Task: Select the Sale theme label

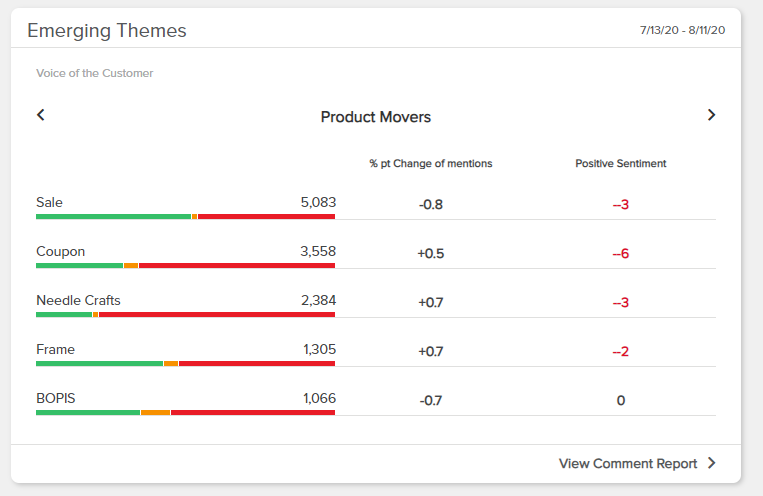Action: 49,202
